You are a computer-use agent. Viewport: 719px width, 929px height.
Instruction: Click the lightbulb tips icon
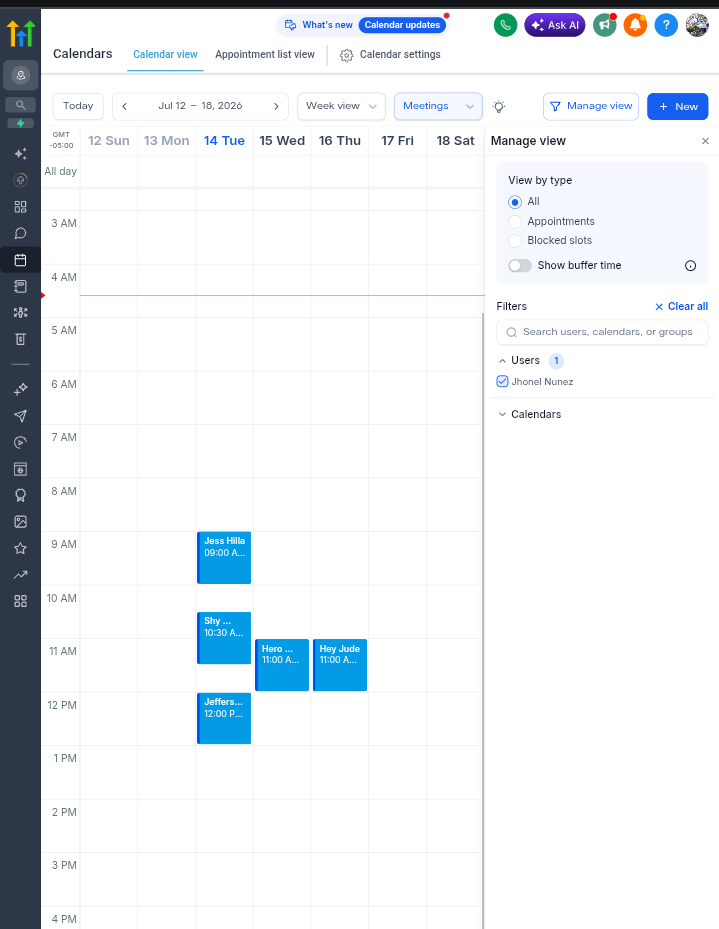(x=499, y=107)
